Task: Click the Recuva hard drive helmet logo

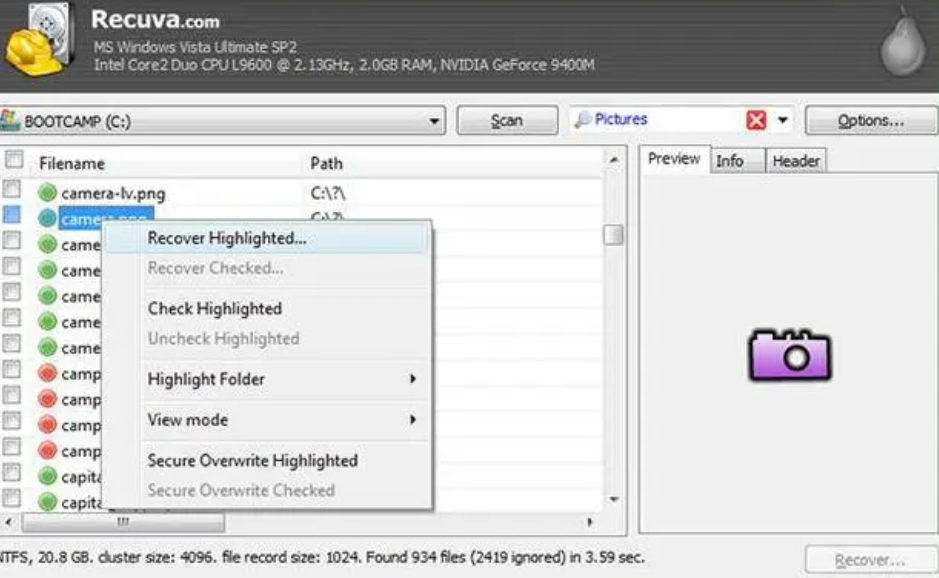Action: tap(40, 42)
